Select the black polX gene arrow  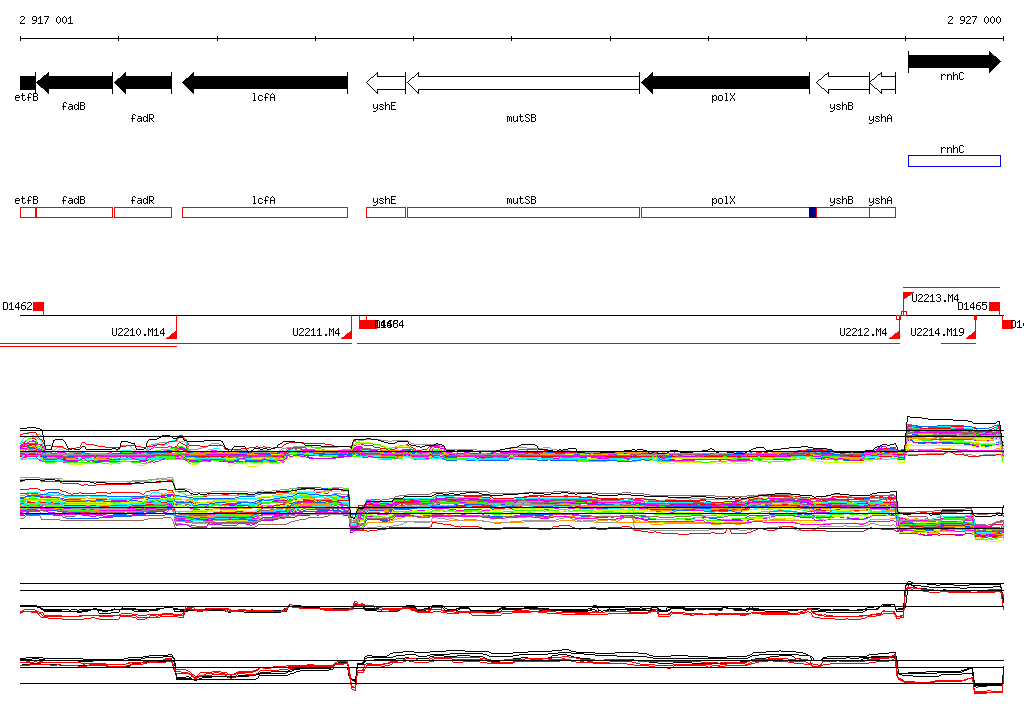(726, 83)
